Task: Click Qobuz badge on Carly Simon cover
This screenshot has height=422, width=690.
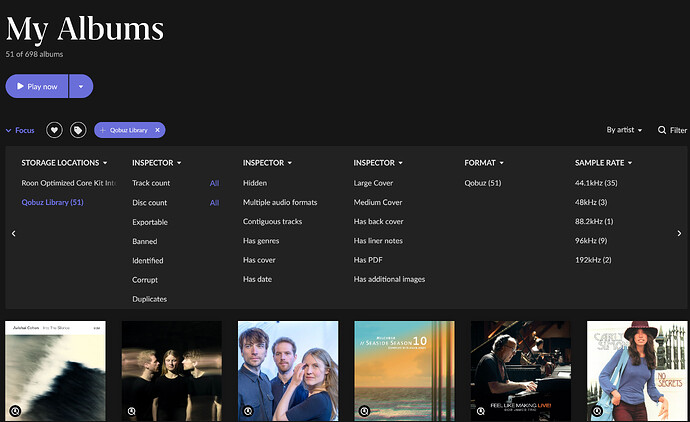Action: [597, 411]
